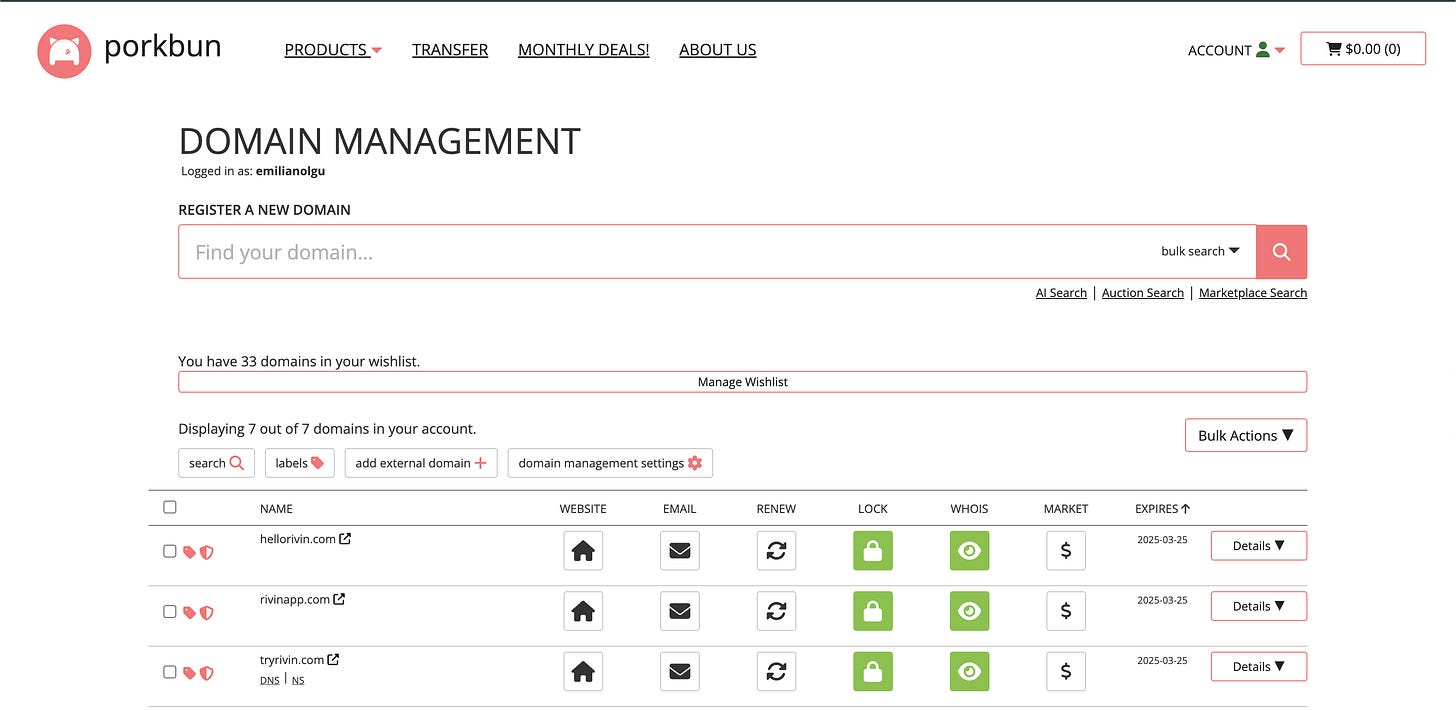Click the NAME column header
The image size is (1456, 710).
pyautogui.click(x=276, y=509)
